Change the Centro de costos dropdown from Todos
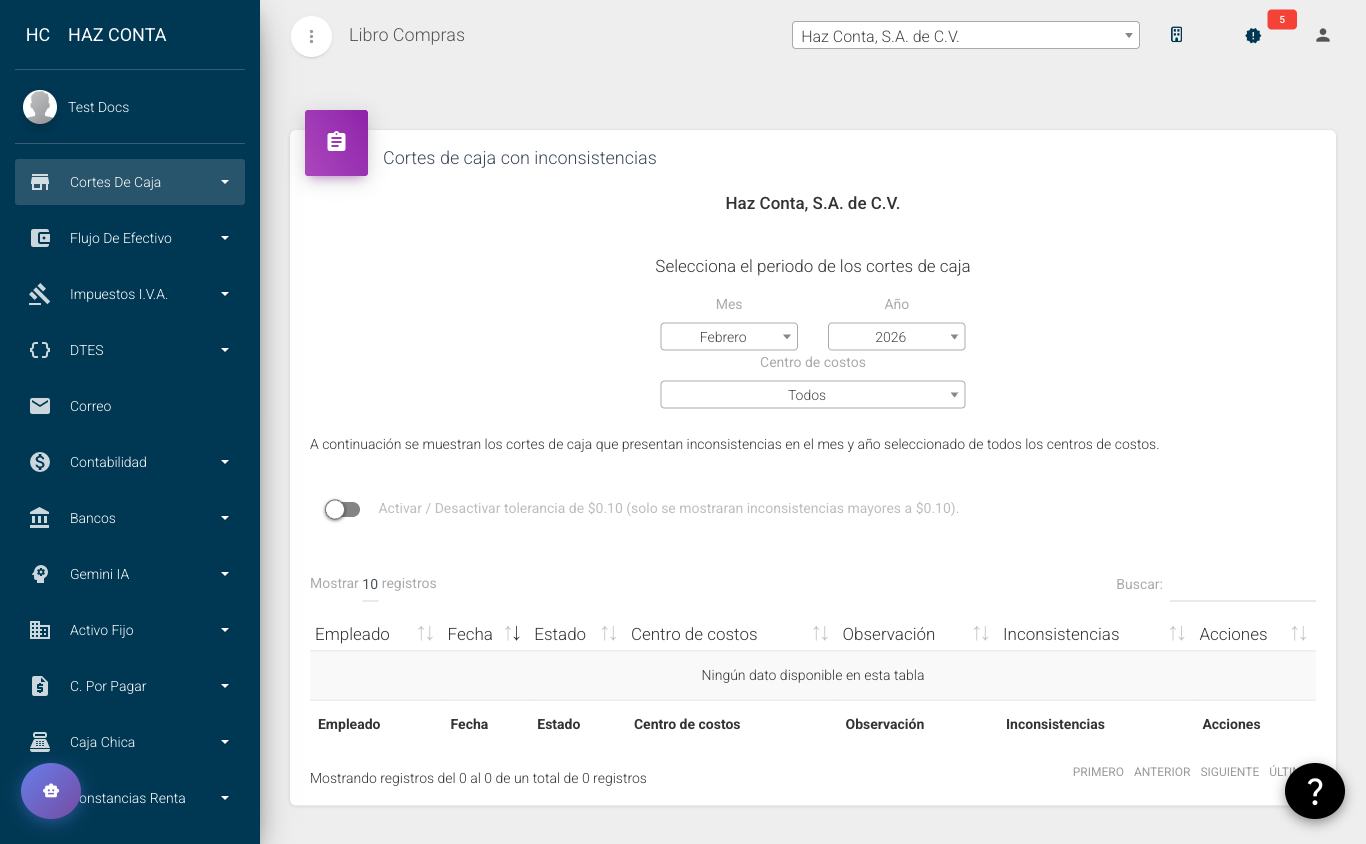This screenshot has height=844, width=1366. point(812,394)
